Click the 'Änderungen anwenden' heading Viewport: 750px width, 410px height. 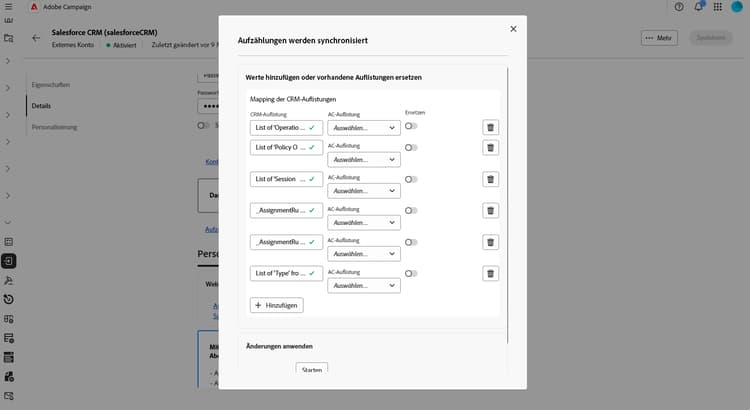[x=279, y=346]
